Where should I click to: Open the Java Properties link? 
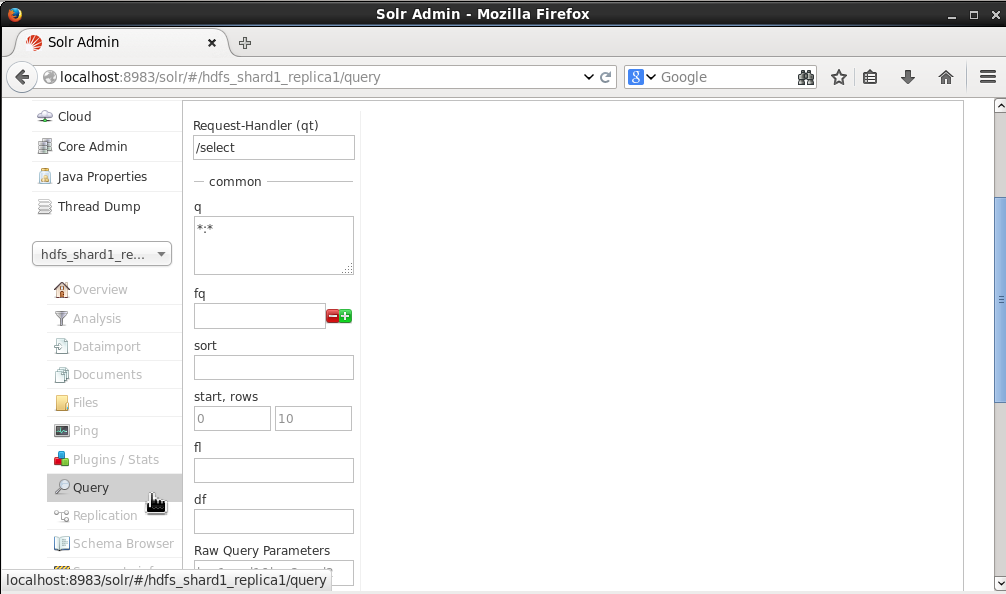point(102,176)
